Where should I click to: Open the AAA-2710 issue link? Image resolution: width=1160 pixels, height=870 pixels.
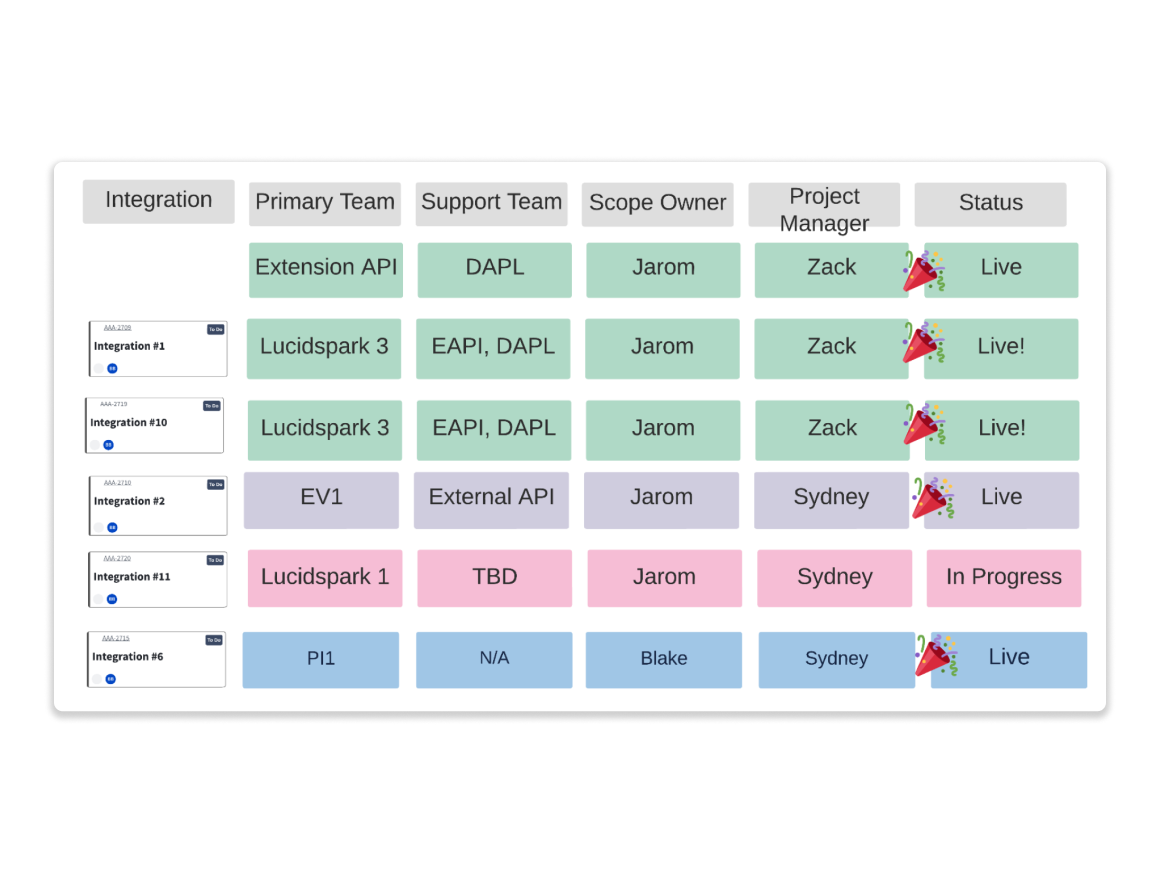(117, 483)
